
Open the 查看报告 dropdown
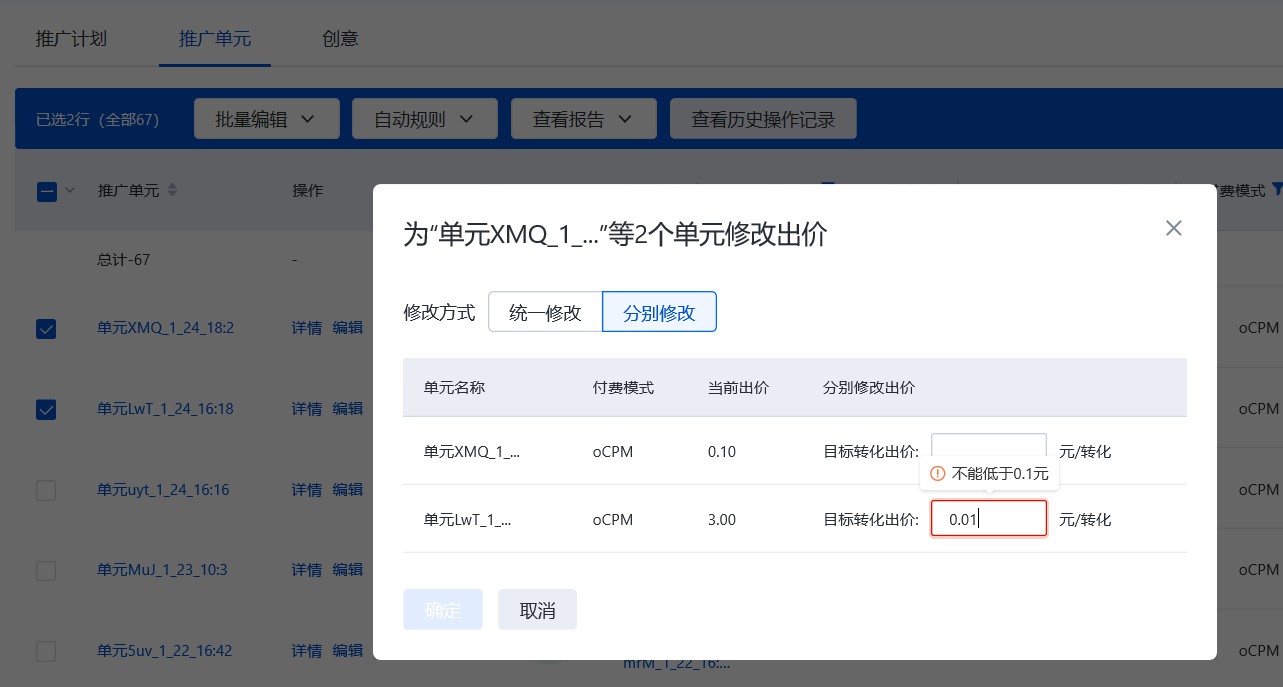tap(583, 119)
